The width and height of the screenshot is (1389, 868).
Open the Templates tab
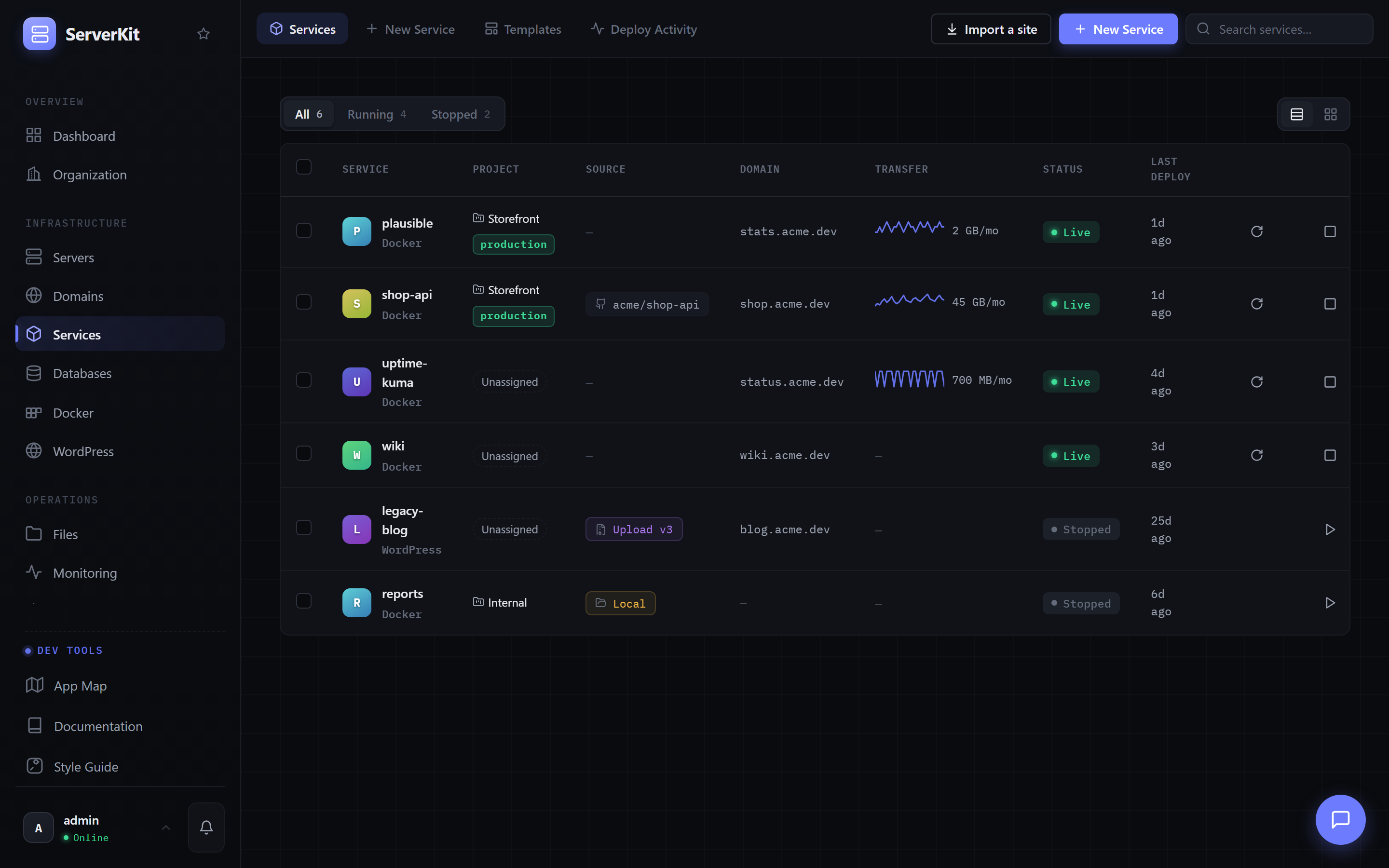click(x=523, y=29)
